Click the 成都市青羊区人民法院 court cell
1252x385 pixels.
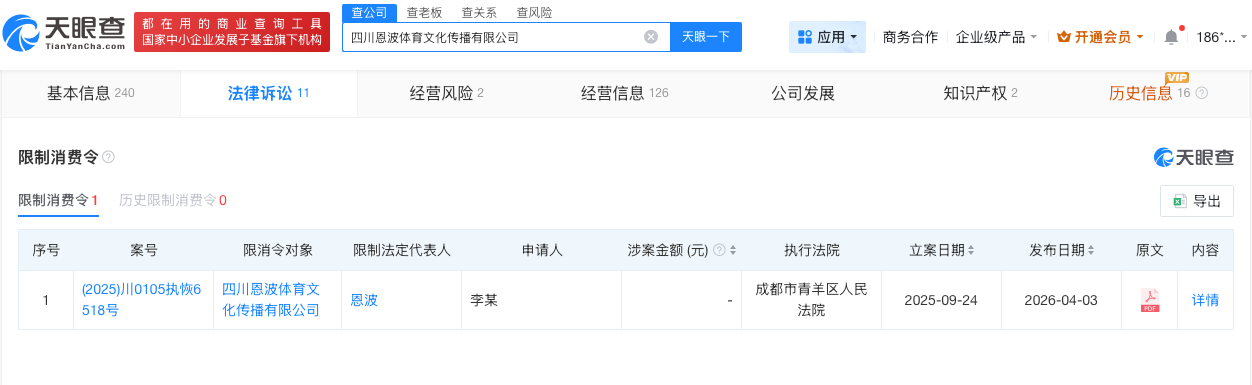811,300
